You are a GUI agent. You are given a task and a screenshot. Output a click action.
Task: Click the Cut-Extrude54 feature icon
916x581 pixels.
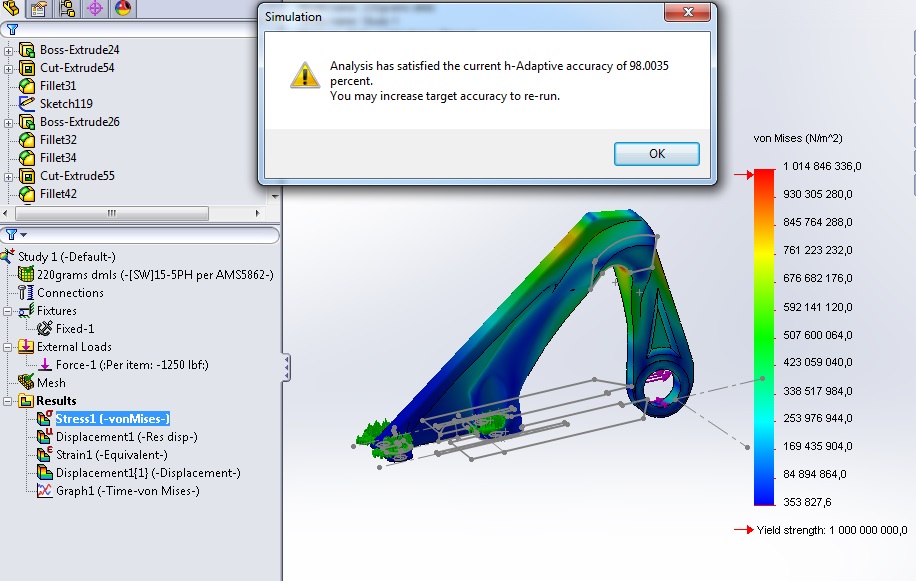point(26,68)
